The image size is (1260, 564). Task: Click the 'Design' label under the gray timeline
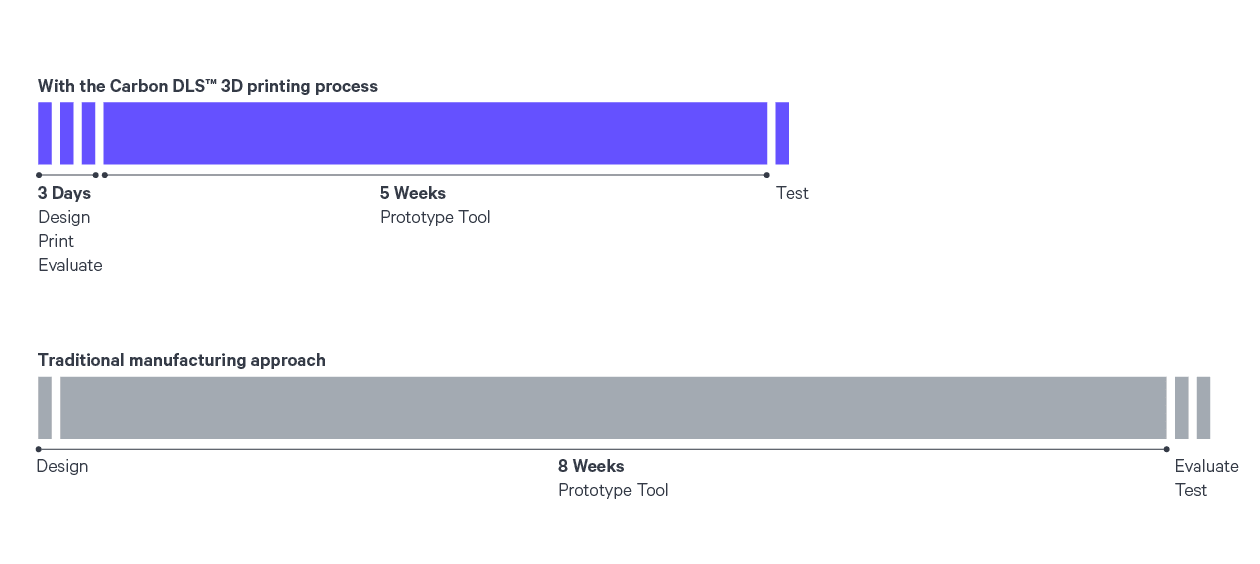coord(62,466)
